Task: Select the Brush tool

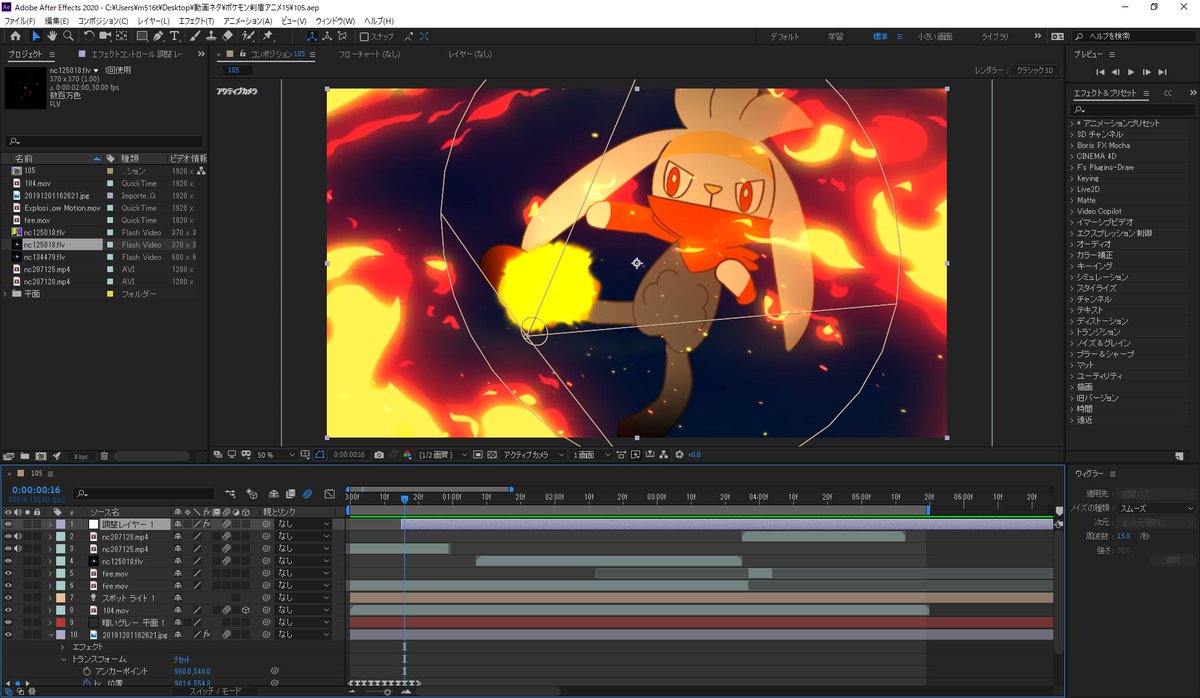Action: 196,36
